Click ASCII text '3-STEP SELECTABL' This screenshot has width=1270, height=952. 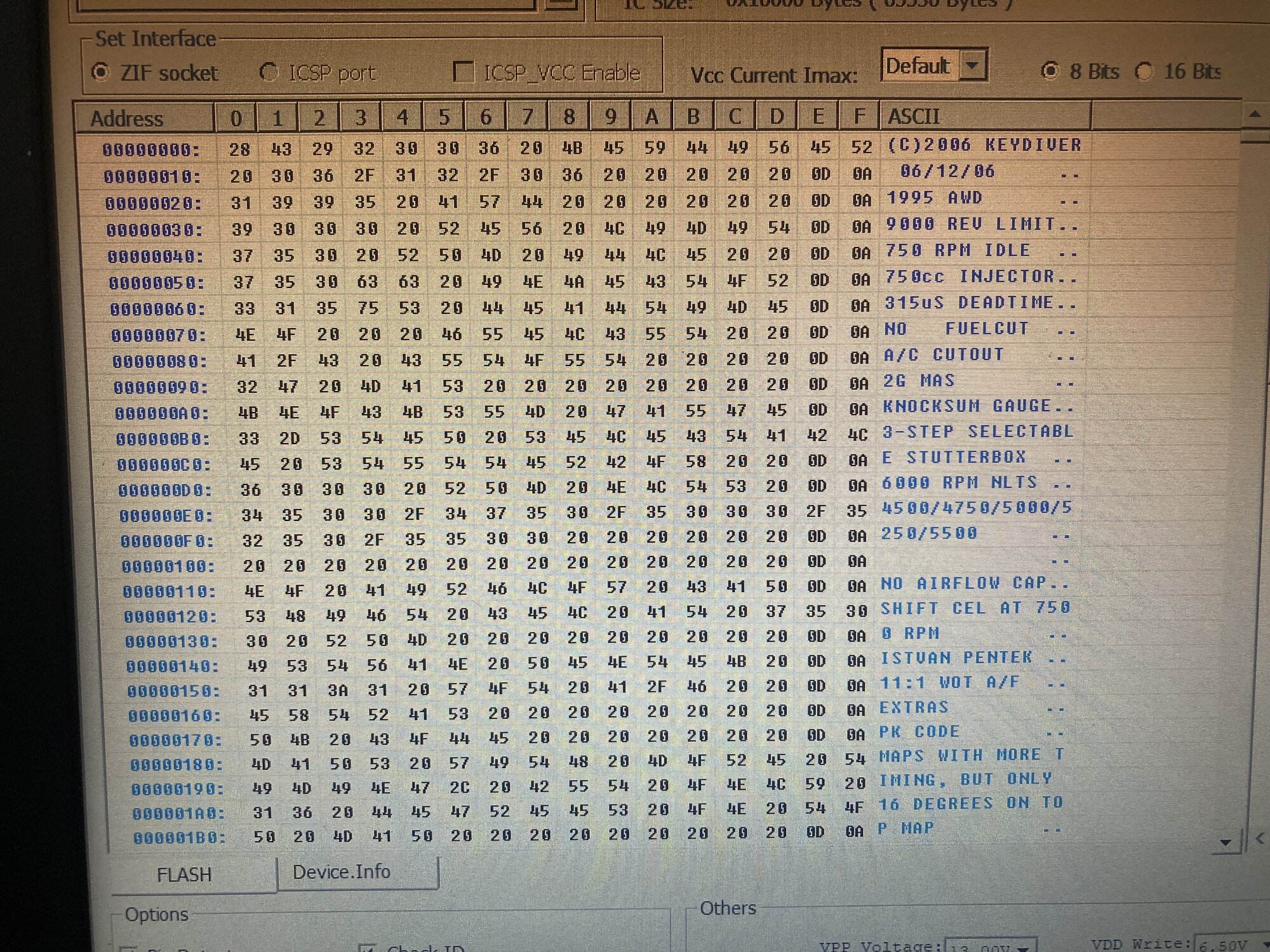click(977, 432)
